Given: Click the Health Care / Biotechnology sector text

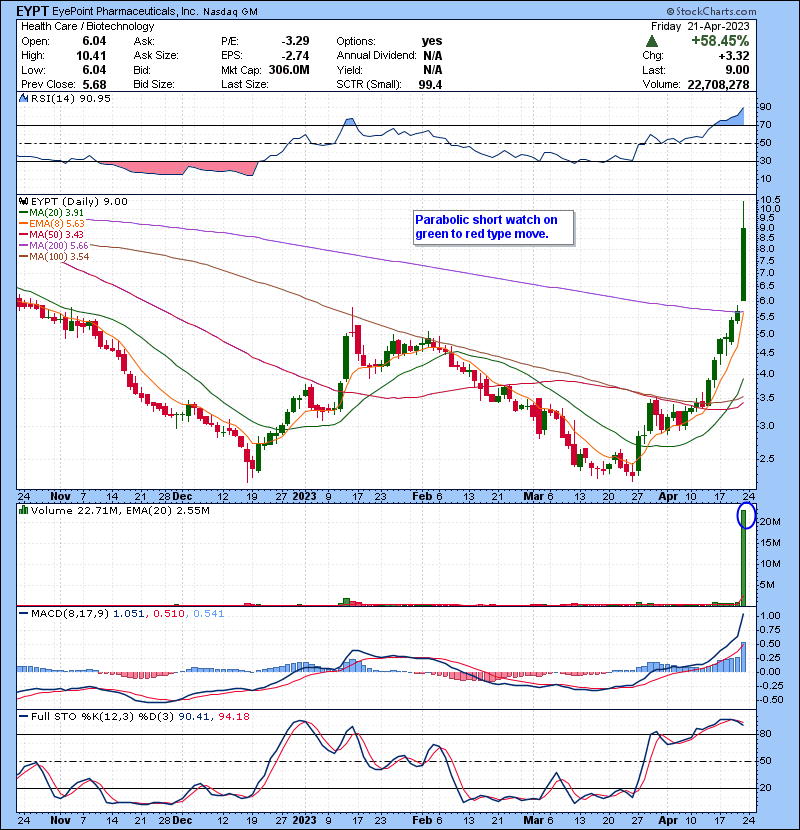Looking at the screenshot, I should pos(88,26).
